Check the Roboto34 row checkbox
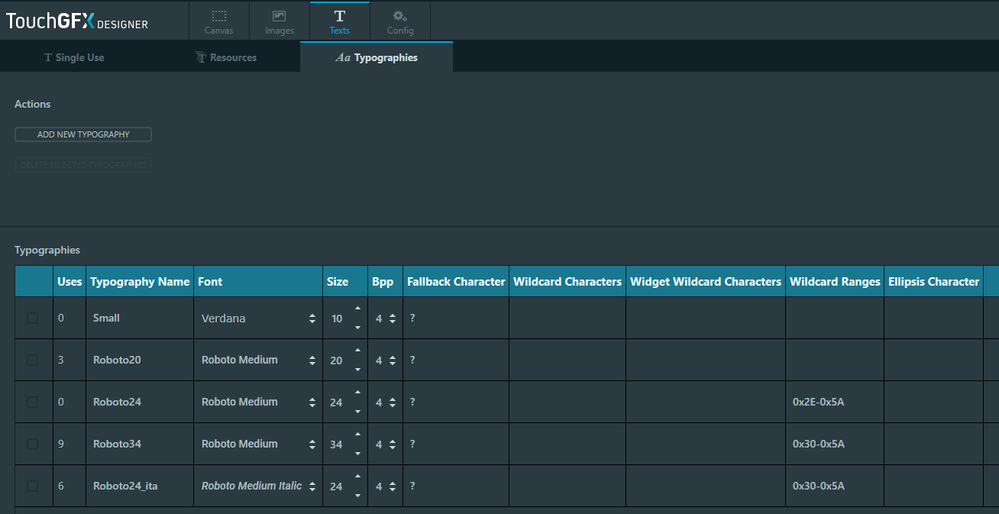 [x=32, y=444]
